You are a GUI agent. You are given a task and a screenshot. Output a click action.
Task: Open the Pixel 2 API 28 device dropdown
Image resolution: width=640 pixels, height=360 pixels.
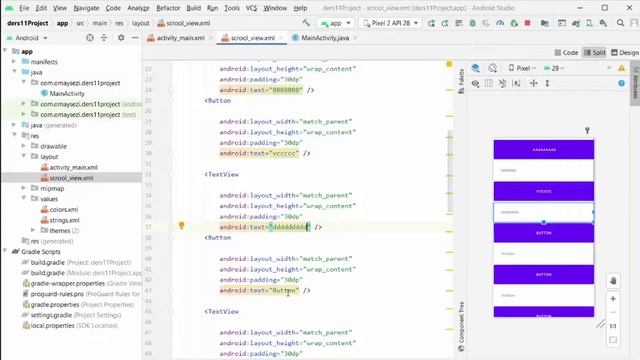390,23
